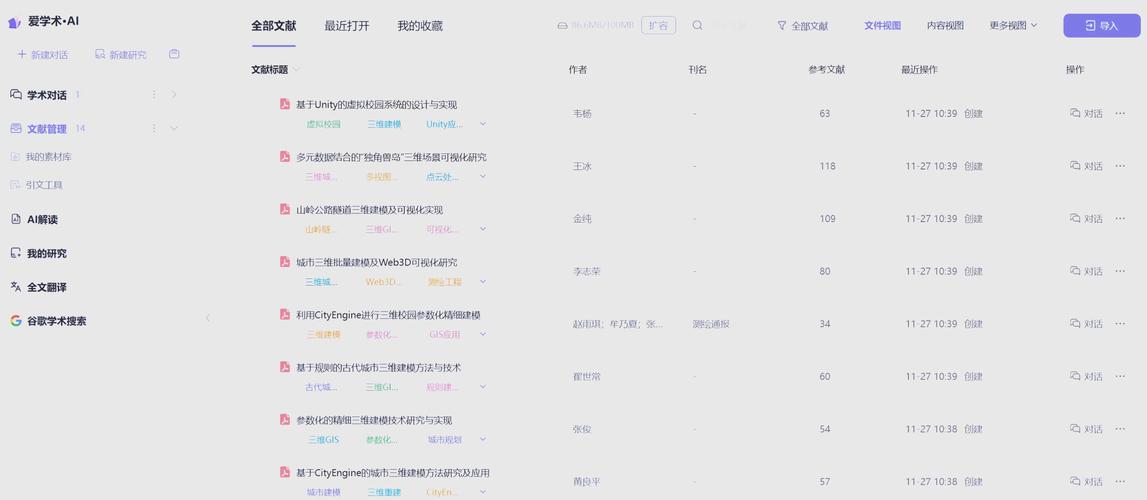The width and height of the screenshot is (1147, 500).
Task: Collapse the left sidebar with the arrow
Action: [208, 318]
